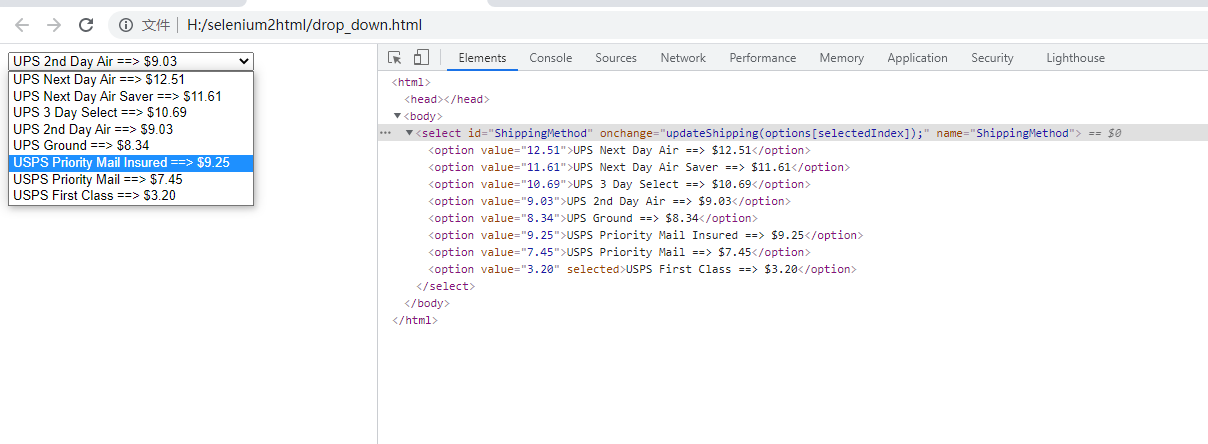Go forward with the browser forward arrow

[x=54, y=24]
